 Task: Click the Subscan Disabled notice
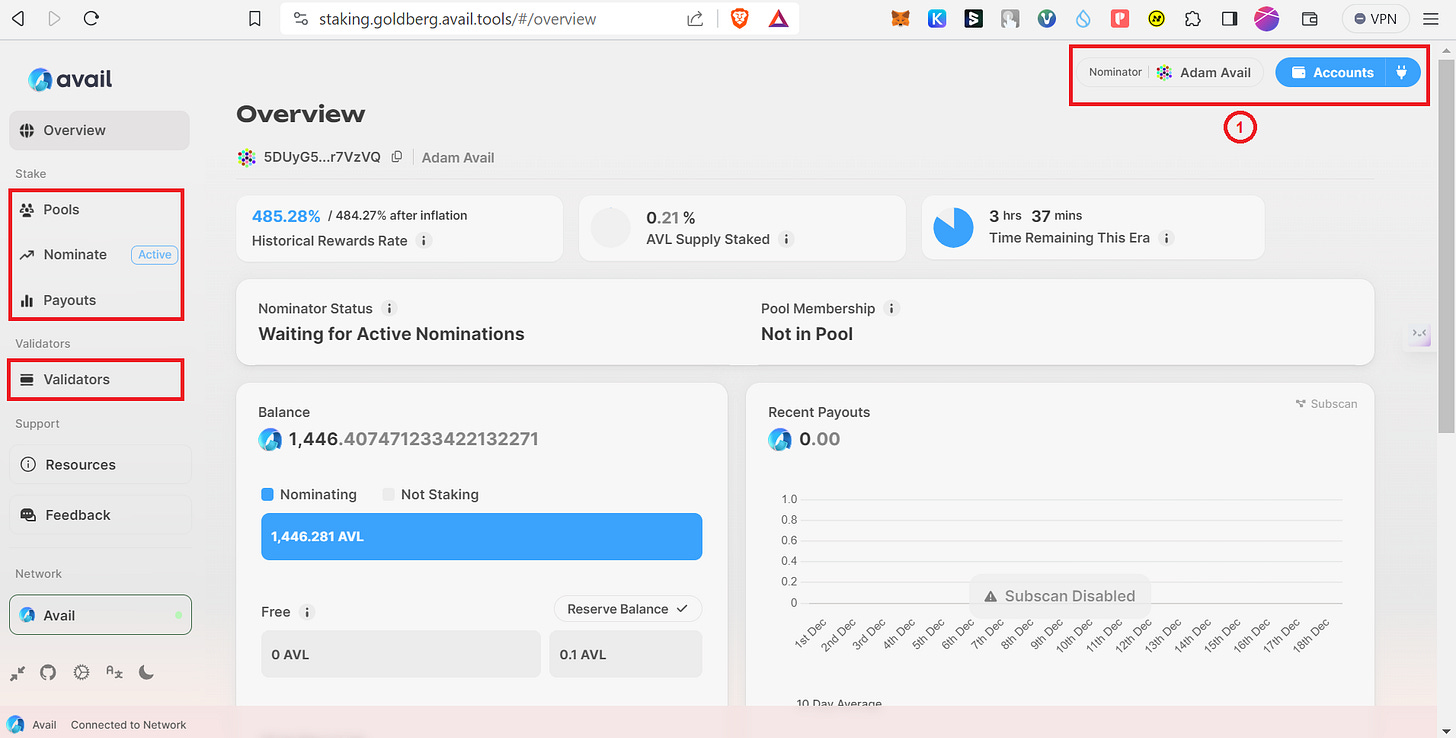tap(1060, 596)
